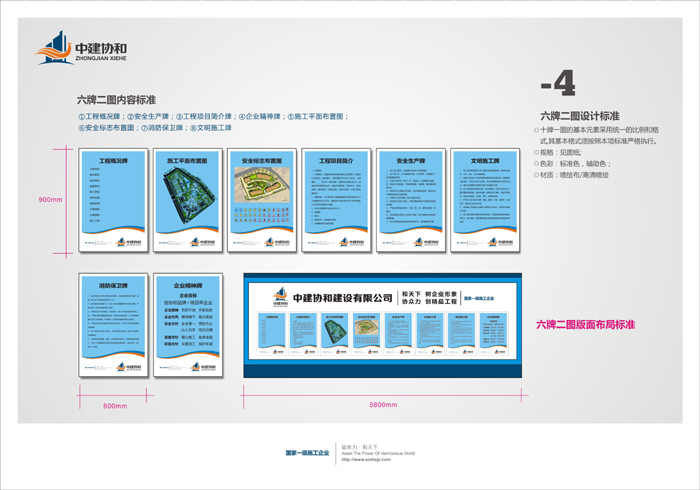Select the 安全标志布置图 panel

(261, 200)
